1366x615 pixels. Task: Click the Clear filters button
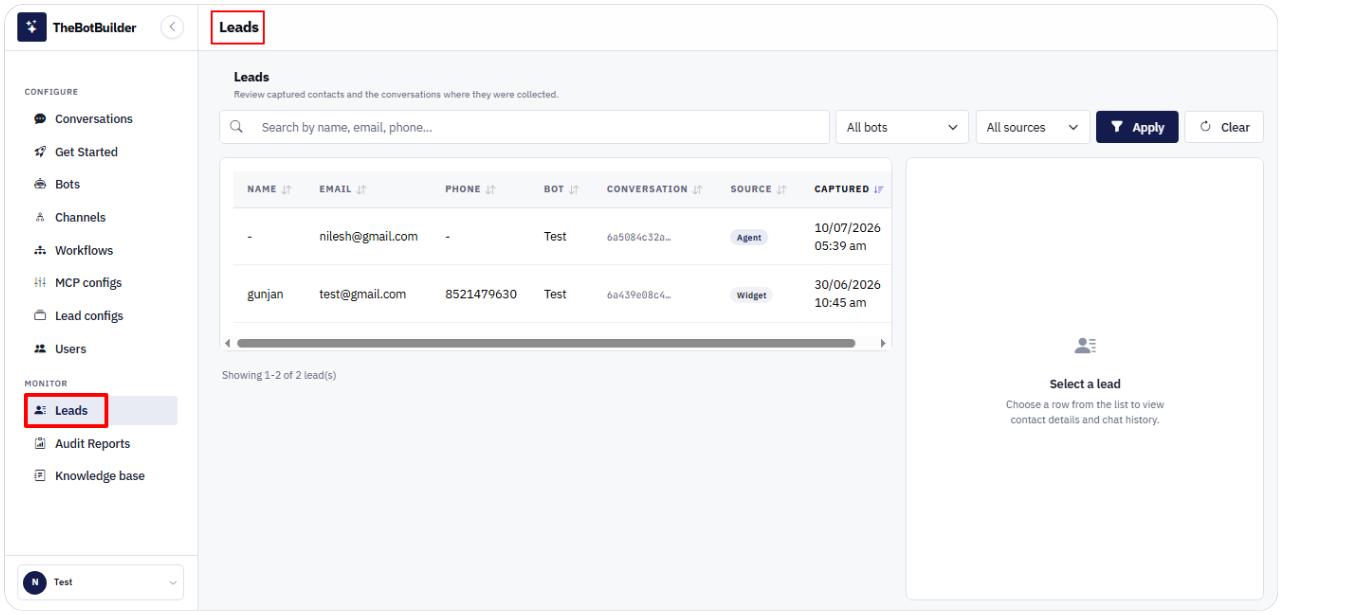coord(1224,127)
